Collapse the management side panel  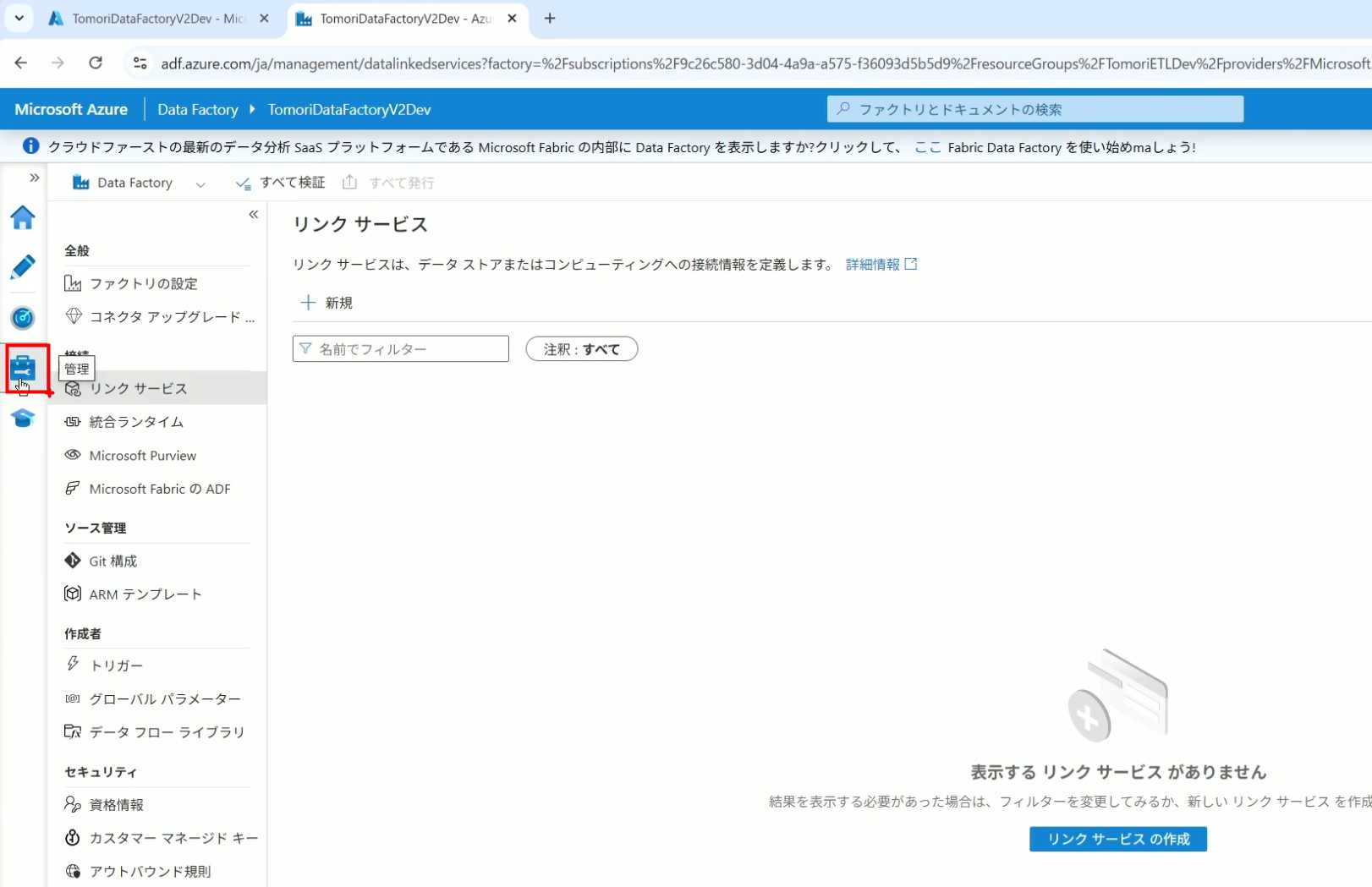253,215
